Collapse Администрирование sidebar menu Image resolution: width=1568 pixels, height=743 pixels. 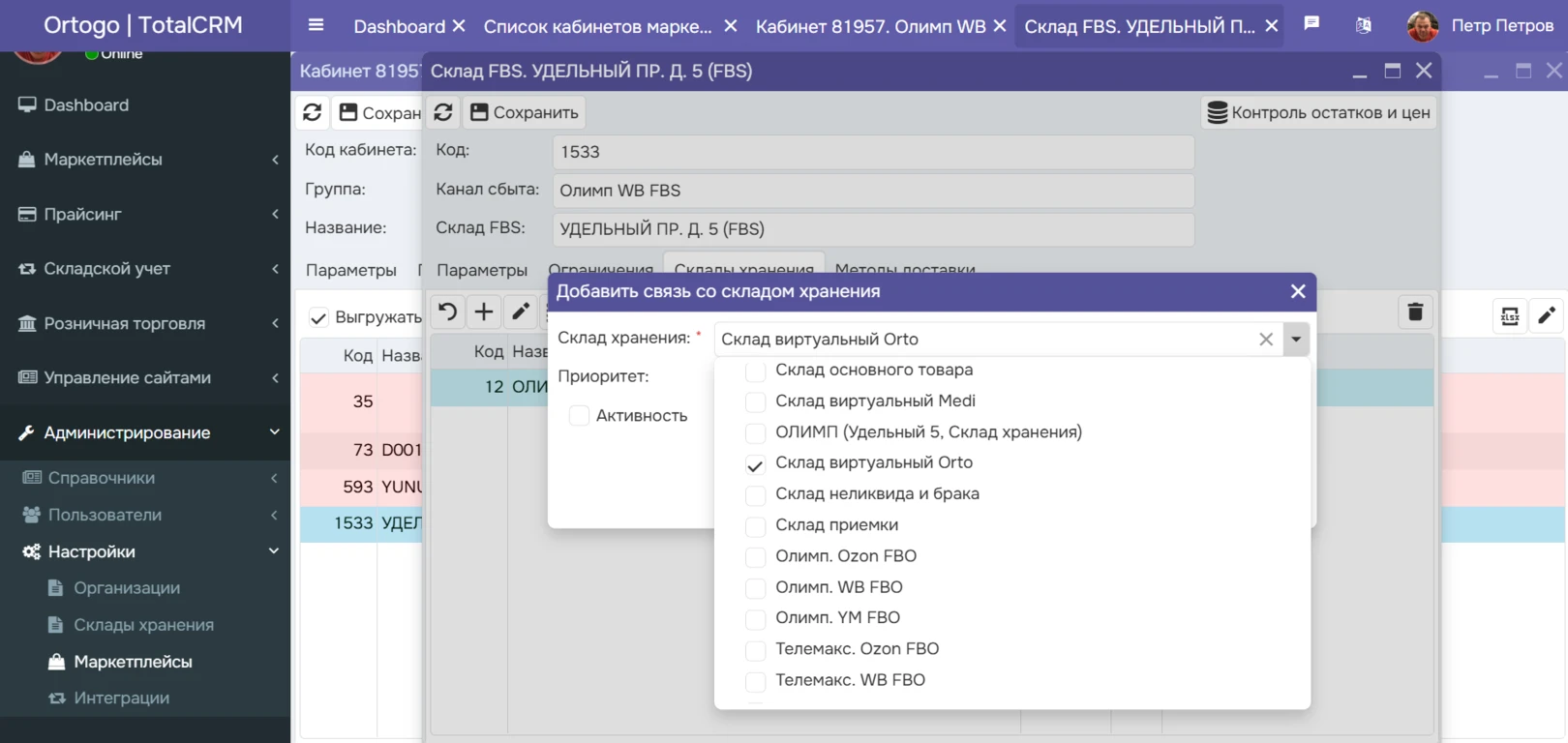pos(145,432)
